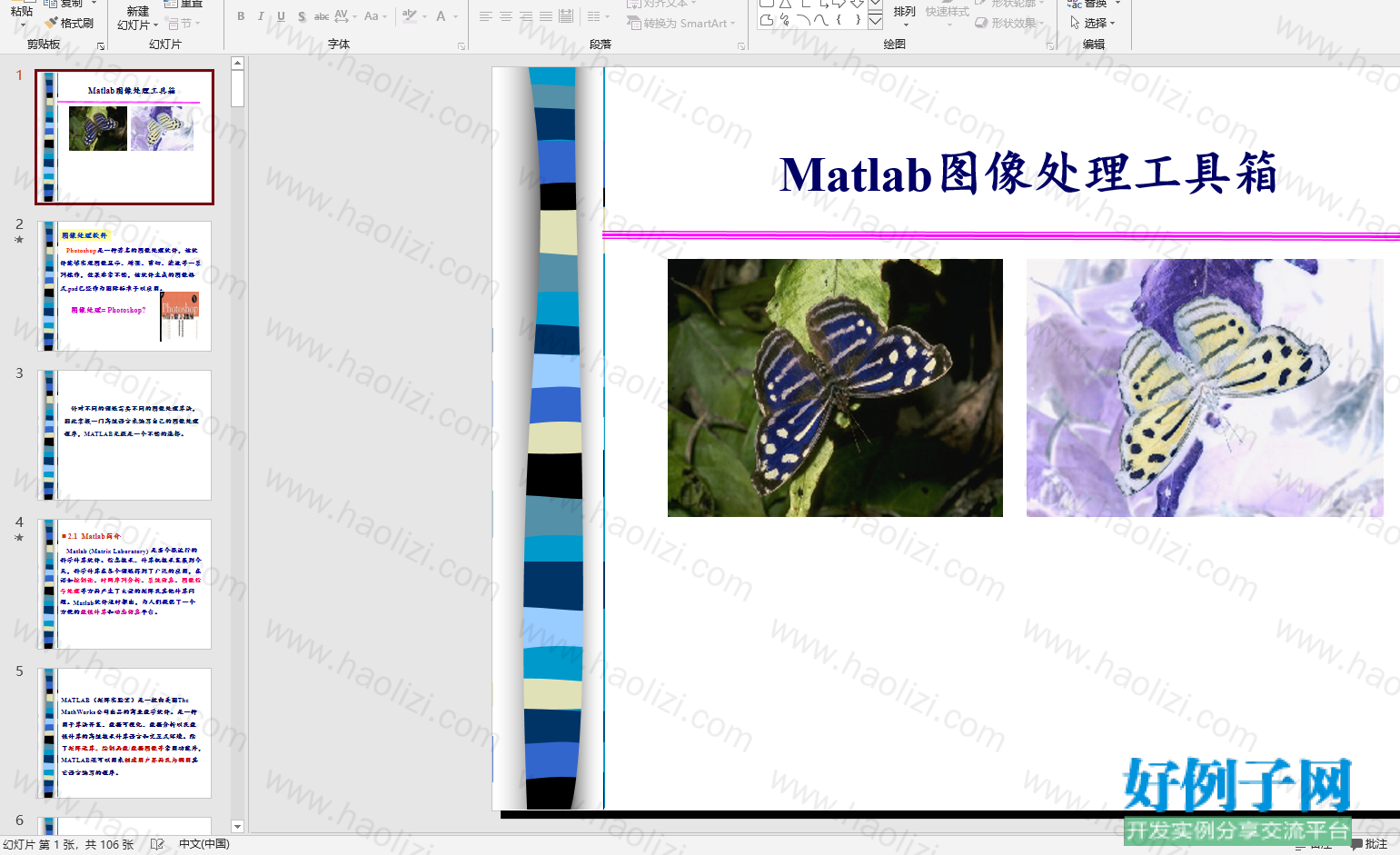The image size is (1400, 855).
Task: Open the Drawing format dialog launcher
Action: tap(1051, 45)
